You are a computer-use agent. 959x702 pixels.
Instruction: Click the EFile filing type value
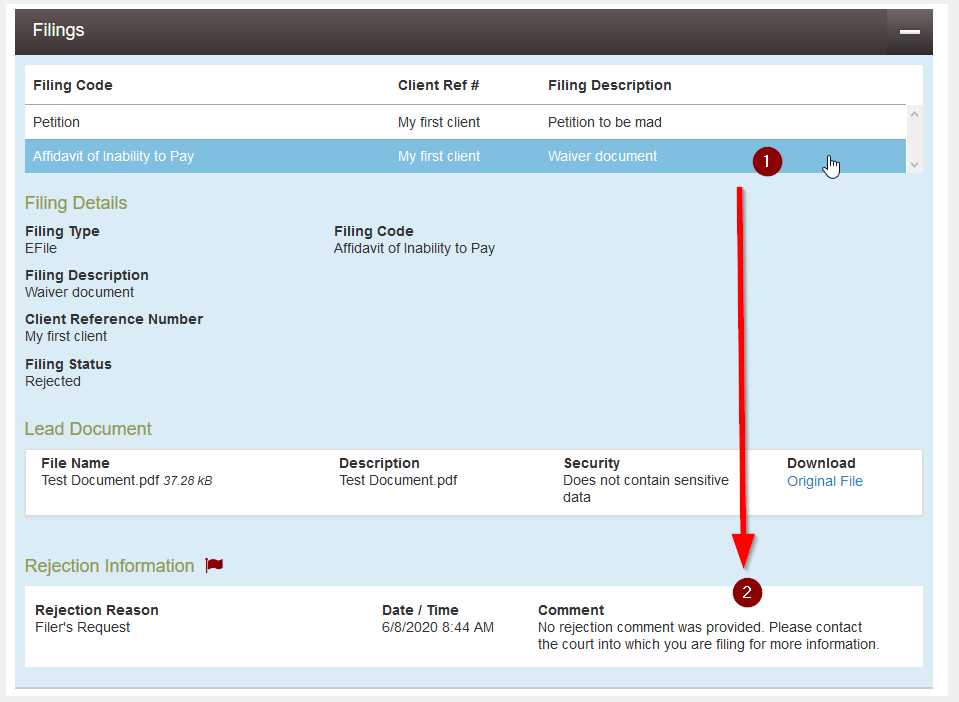coord(41,248)
